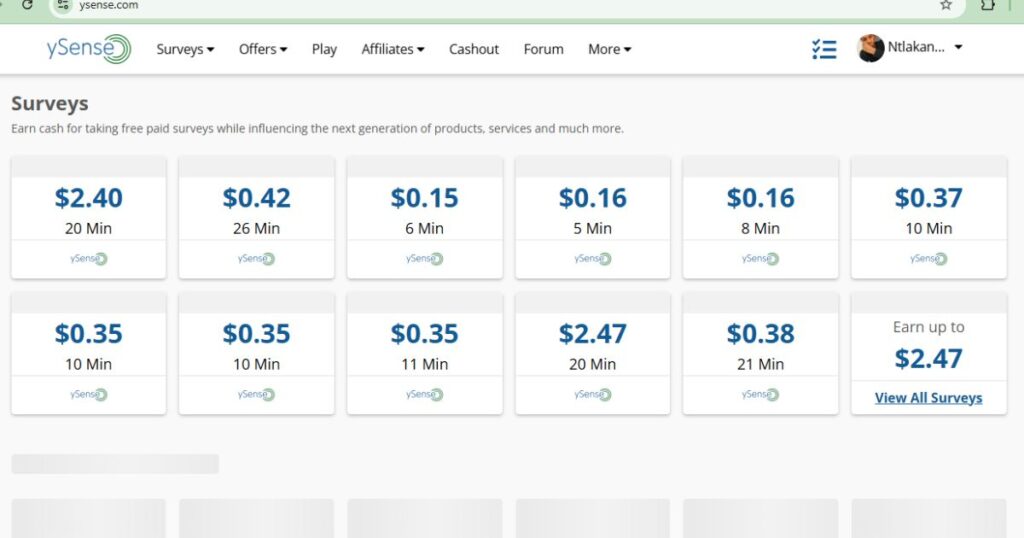Open the Forum page
This screenshot has width=1024, height=538.
543,49
